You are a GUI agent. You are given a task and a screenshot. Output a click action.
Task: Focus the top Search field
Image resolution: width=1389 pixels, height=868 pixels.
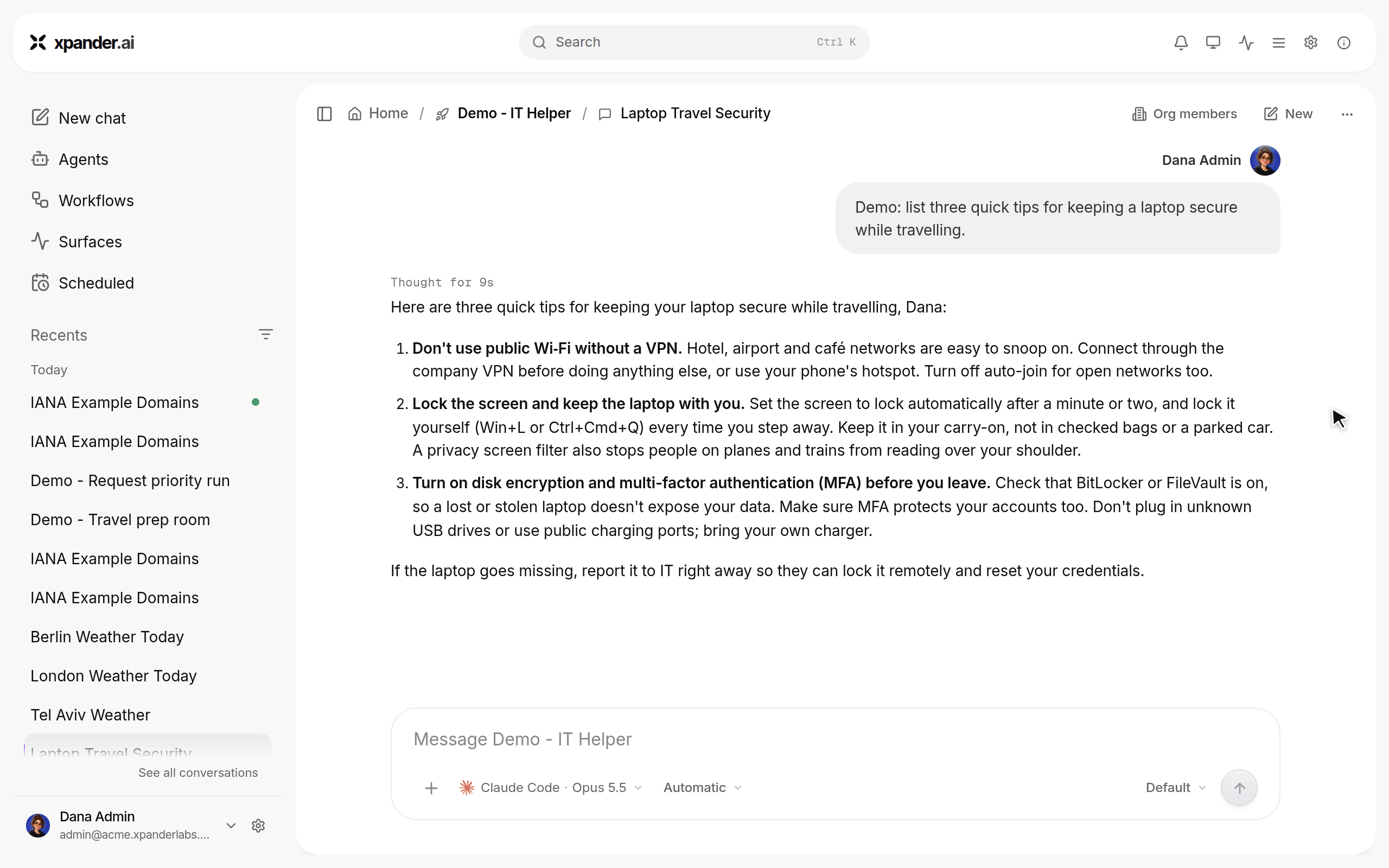694,42
